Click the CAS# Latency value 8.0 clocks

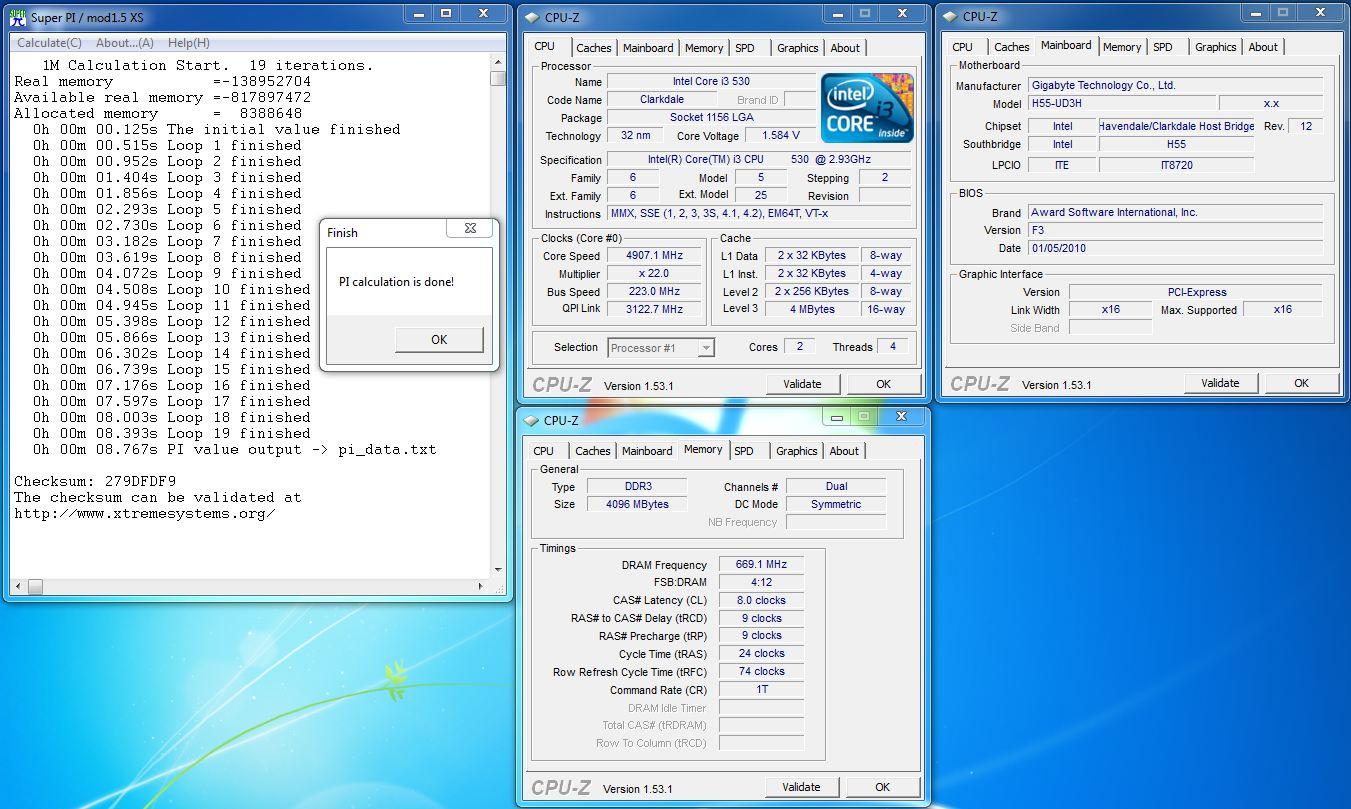click(761, 600)
